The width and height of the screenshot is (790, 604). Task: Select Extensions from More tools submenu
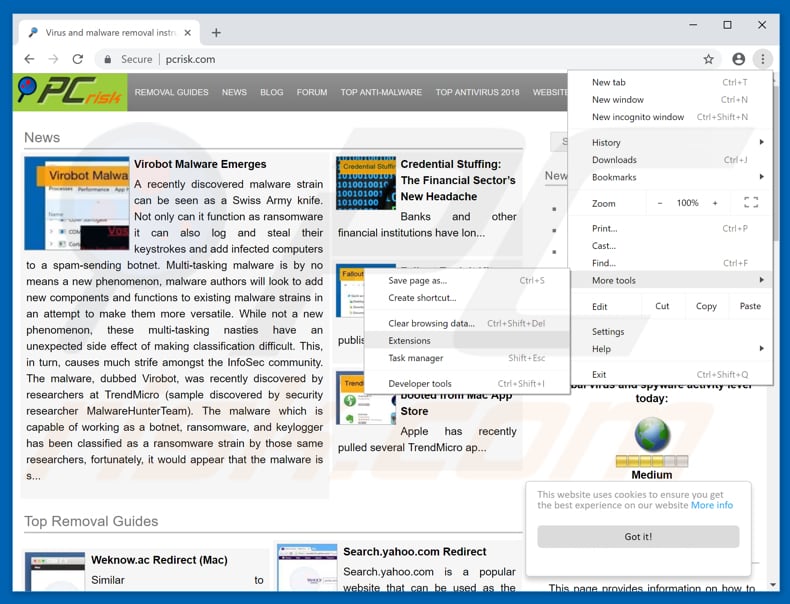(410, 341)
